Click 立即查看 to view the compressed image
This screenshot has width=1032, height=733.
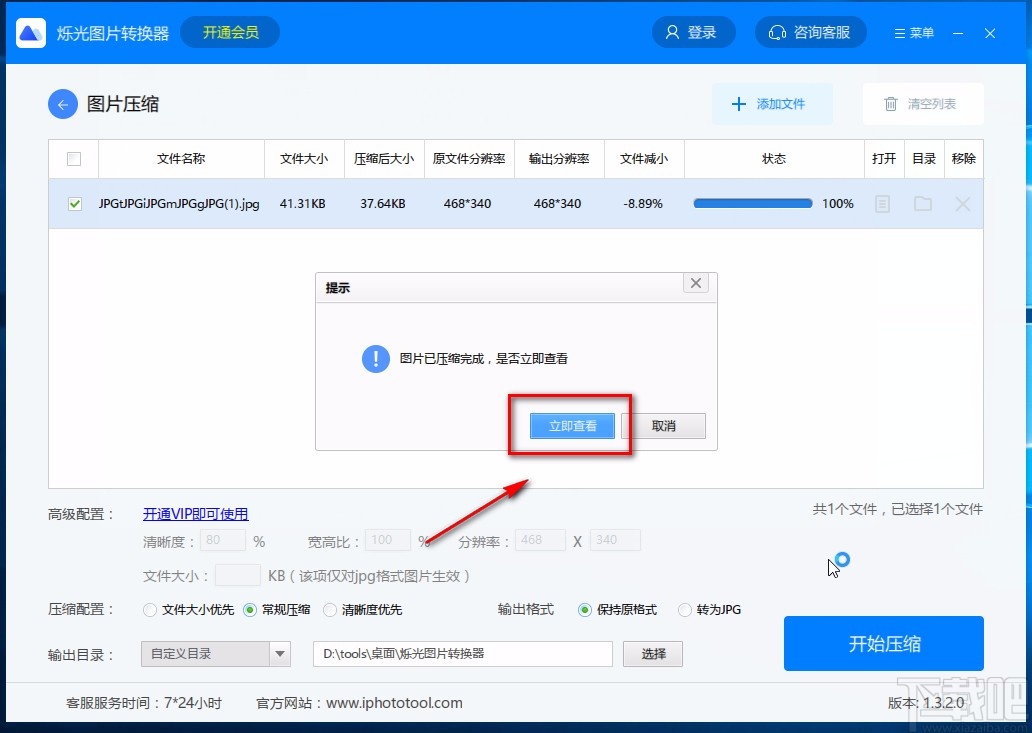pos(571,424)
